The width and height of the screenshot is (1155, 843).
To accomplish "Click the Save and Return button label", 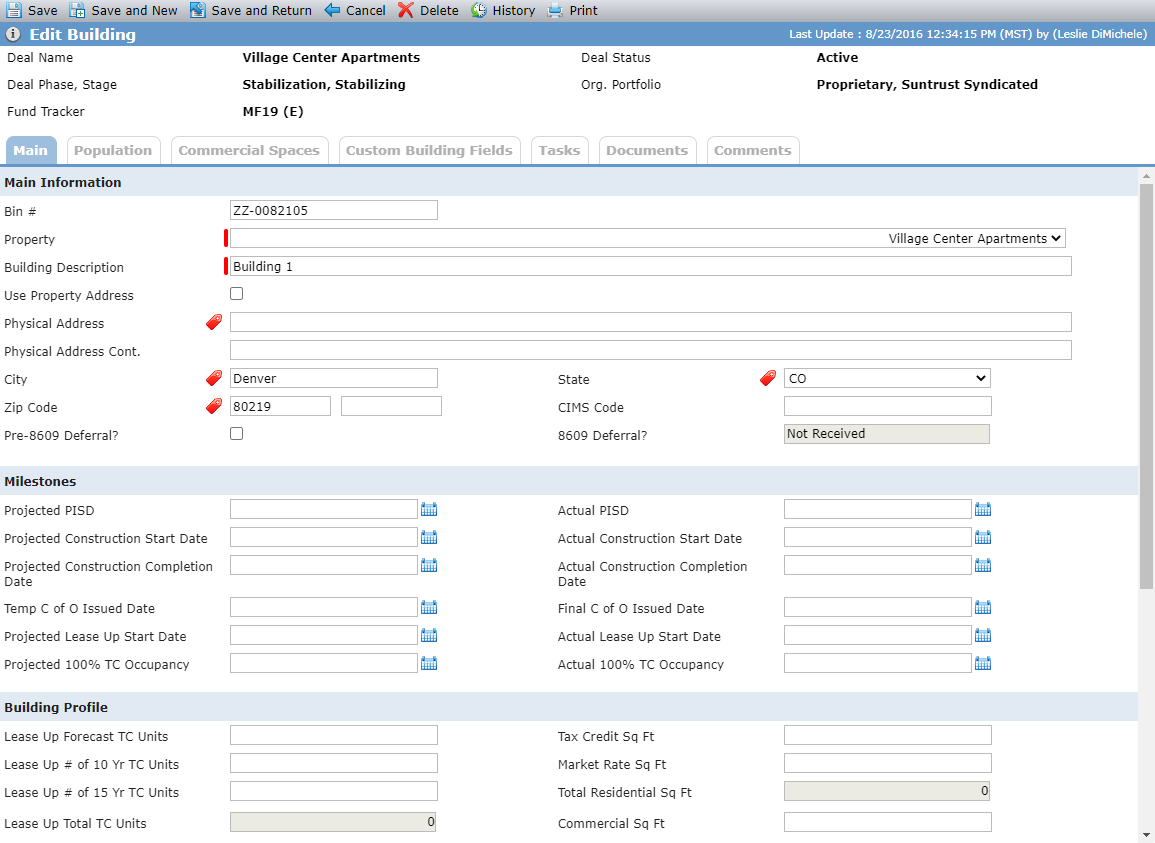I will [261, 10].
